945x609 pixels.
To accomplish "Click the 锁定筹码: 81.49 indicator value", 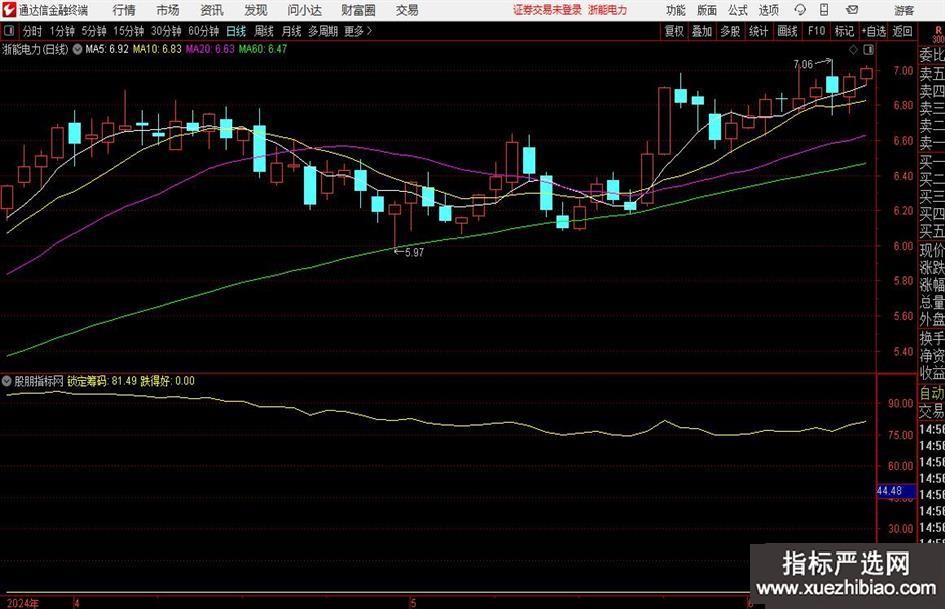I will point(102,381).
